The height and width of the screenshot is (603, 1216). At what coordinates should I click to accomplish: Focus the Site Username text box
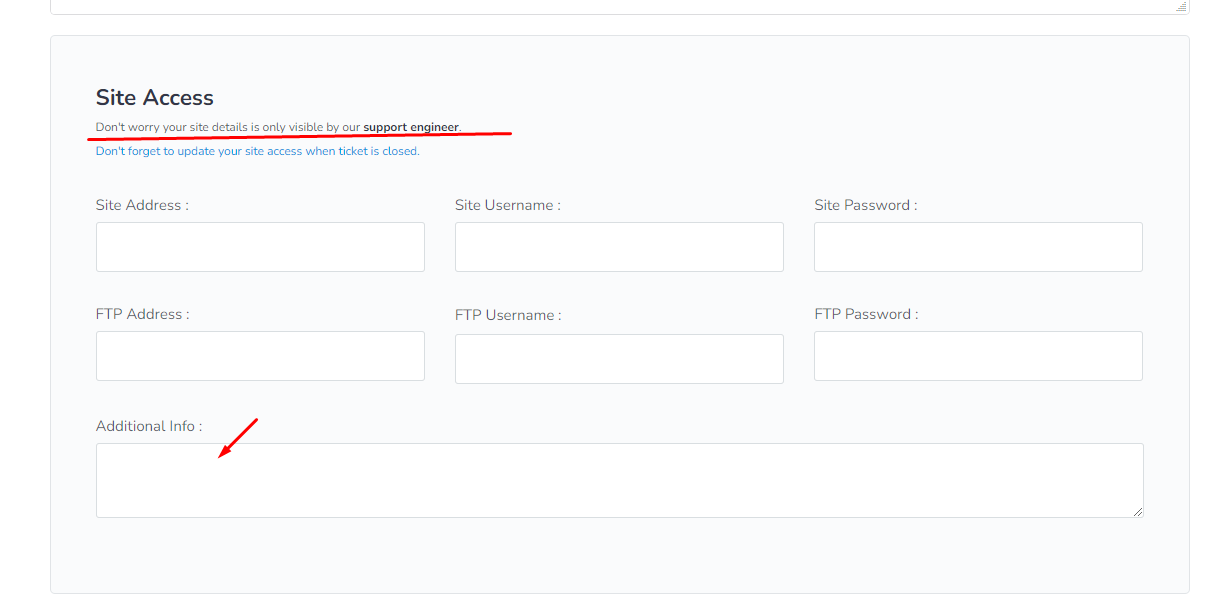point(619,247)
